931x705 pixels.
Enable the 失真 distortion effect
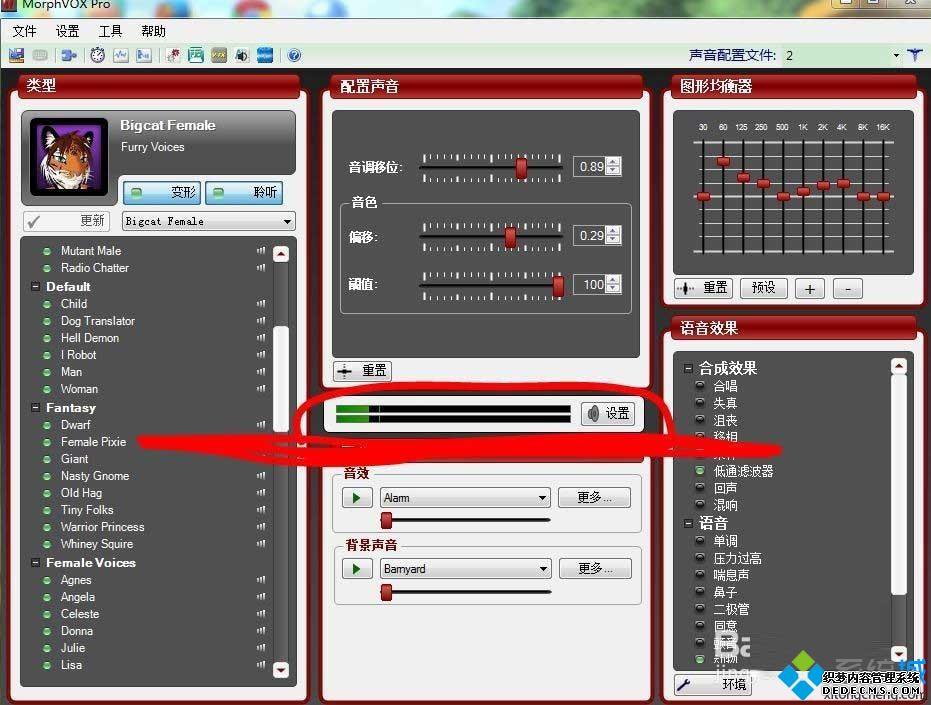point(700,403)
